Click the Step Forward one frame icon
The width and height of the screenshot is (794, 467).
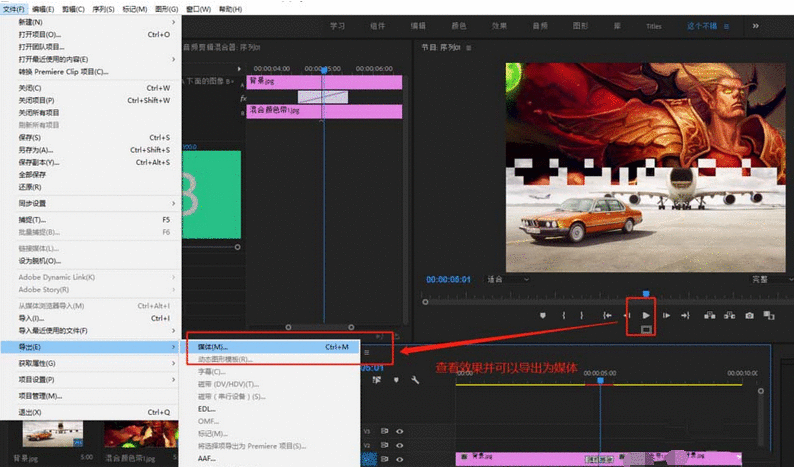pyautogui.click(x=666, y=315)
